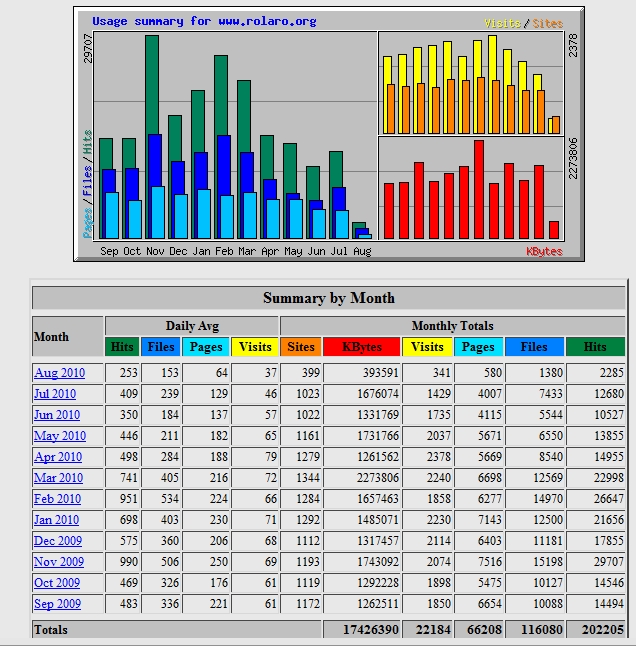The width and height of the screenshot is (636, 647).
Task: Open the Aug 2010 monthly report link
Action: pos(59,373)
